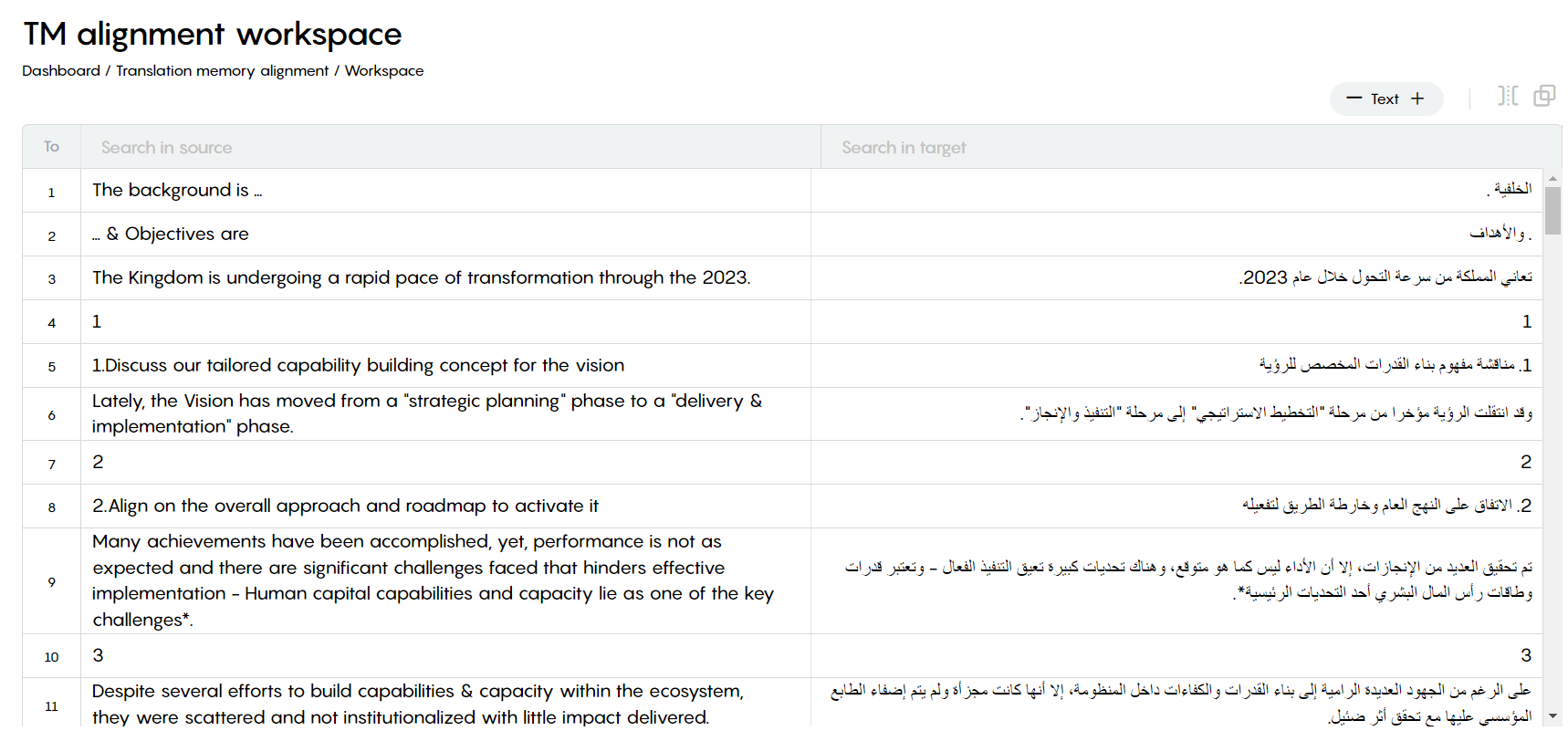Image resolution: width=1568 pixels, height=752 pixels.
Task: Focus the Search in target field
Action: [x=1191, y=147]
